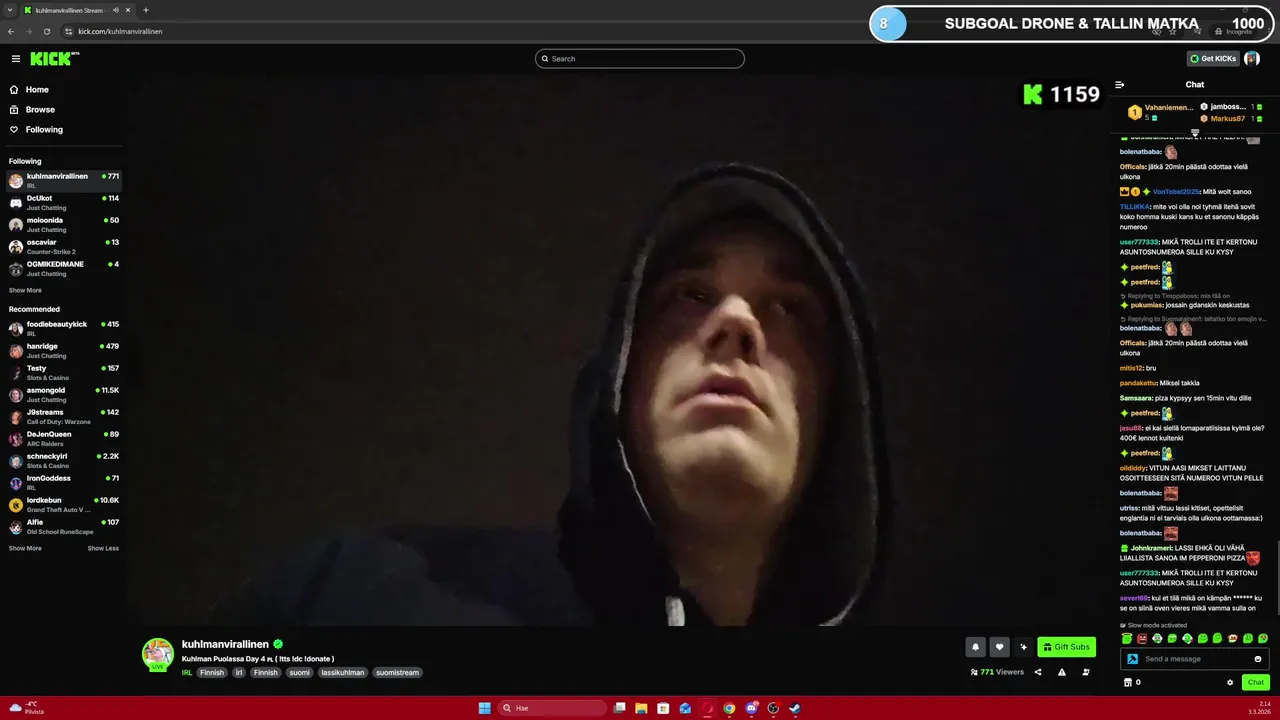Select the red square quick emote
The width and height of the screenshot is (1280, 720).
click(x=1142, y=639)
